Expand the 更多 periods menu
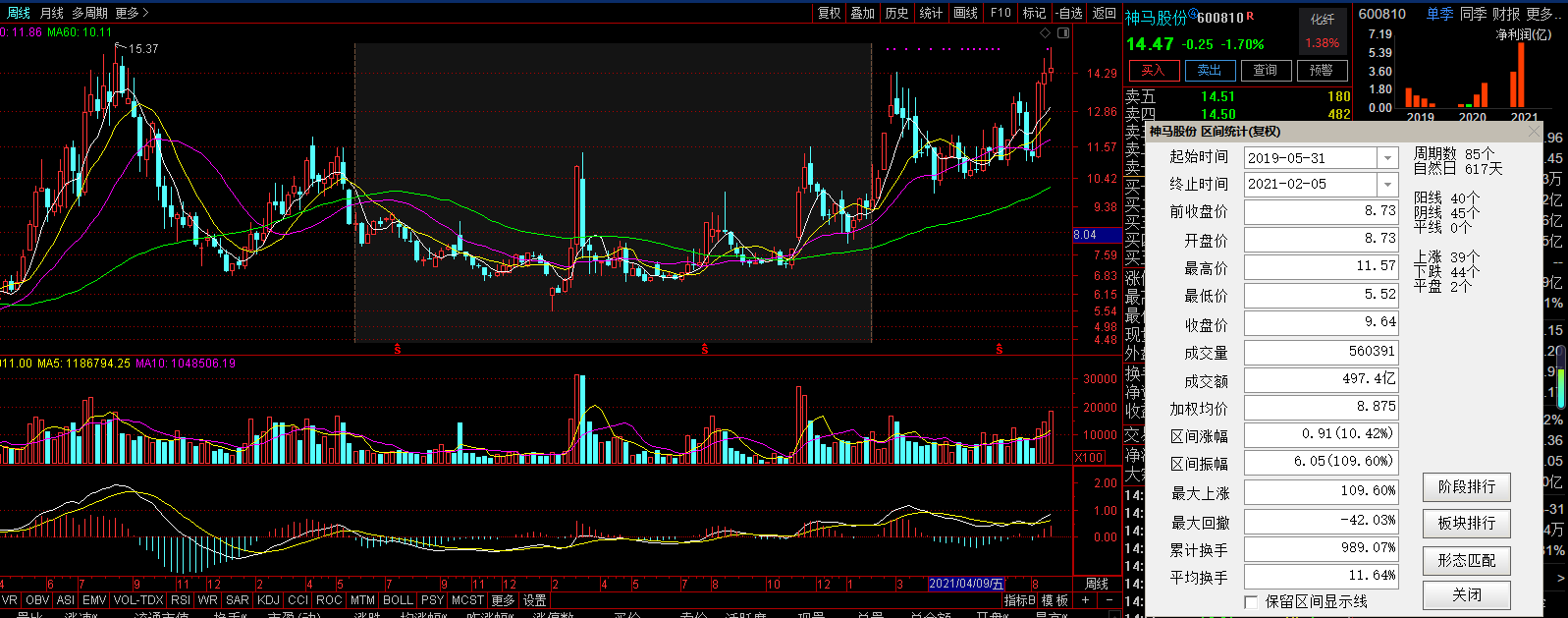 click(132, 13)
